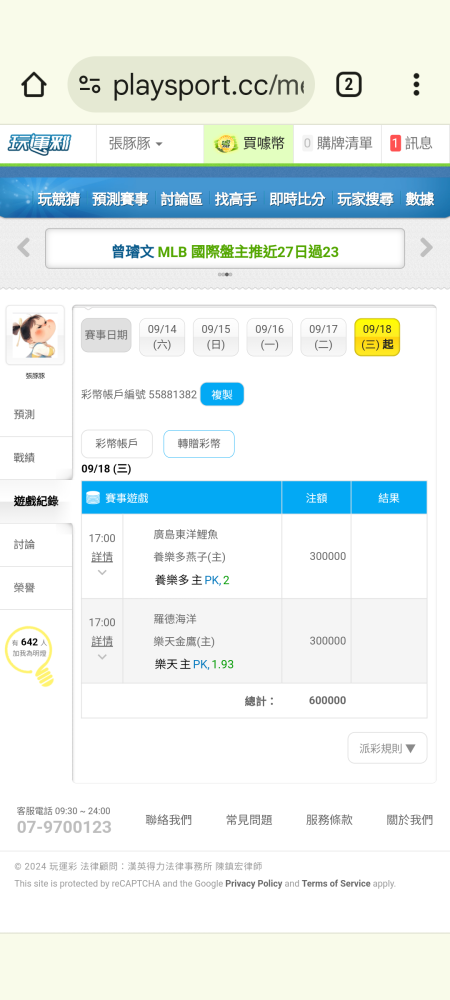Viewport: 450px width, 1000px height.
Task: Open 討論區 in the navigation bar
Action: [181, 199]
